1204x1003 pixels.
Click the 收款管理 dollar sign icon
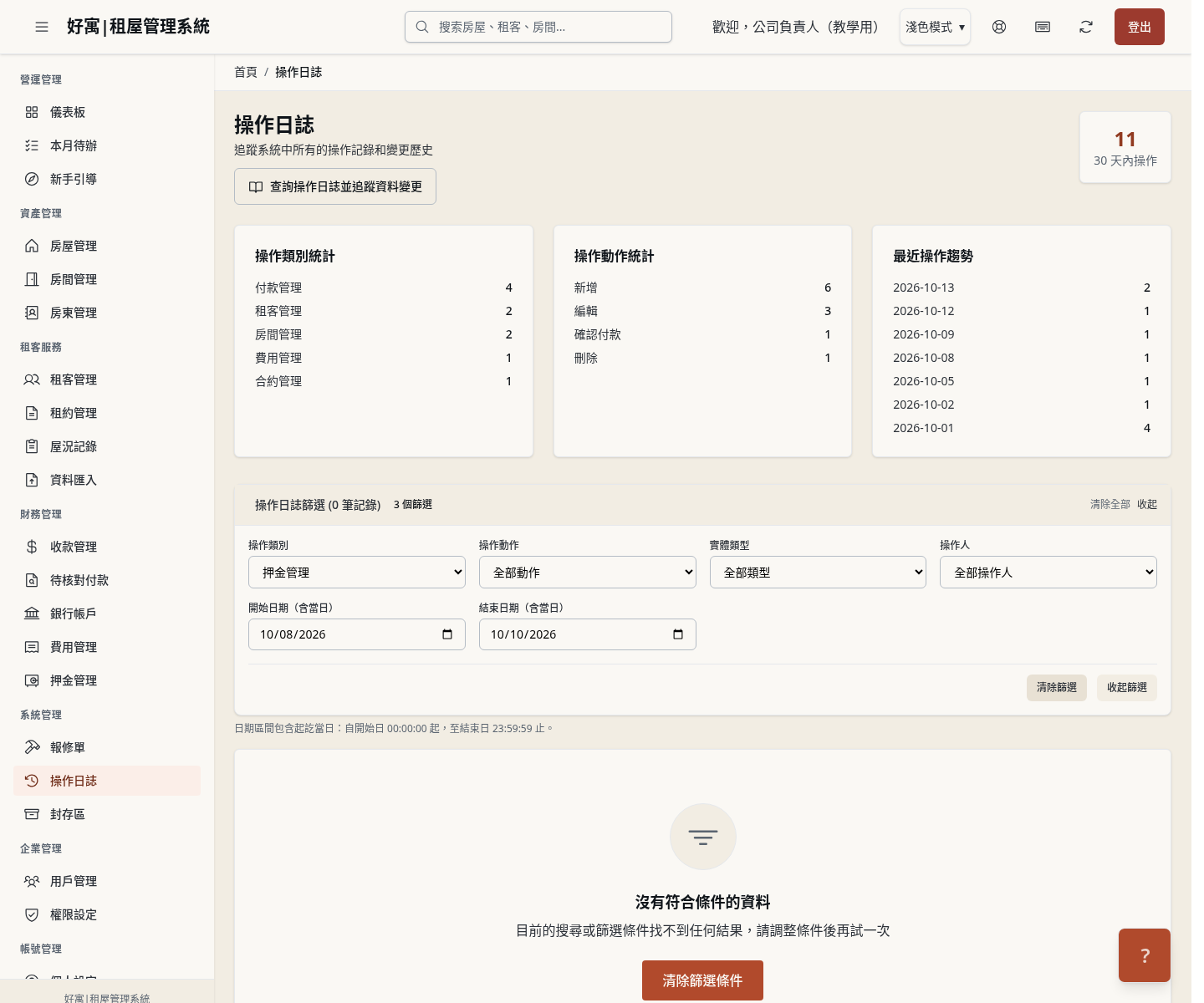point(32,547)
